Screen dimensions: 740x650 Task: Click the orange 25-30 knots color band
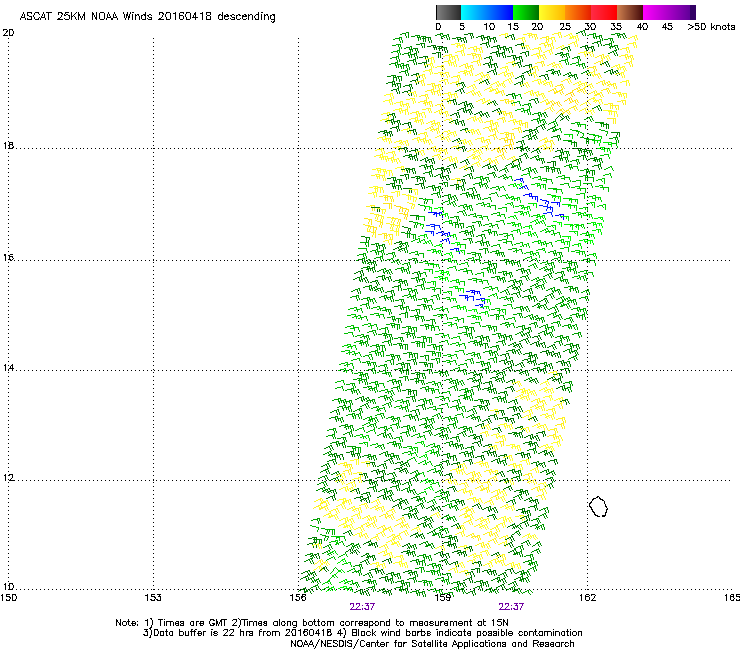[x=578, y=12]
